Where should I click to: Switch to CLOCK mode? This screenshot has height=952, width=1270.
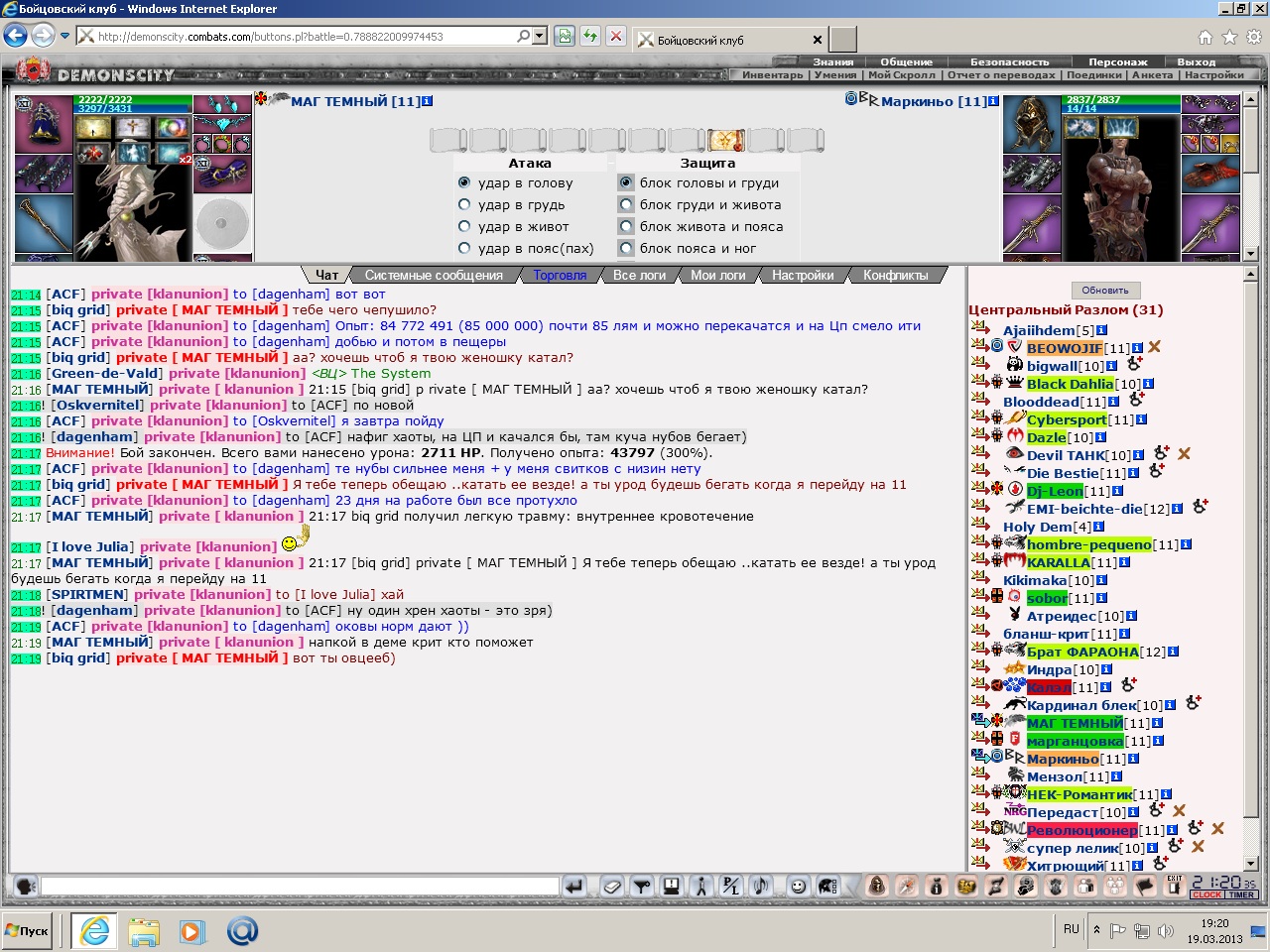tap(1207, 894)
